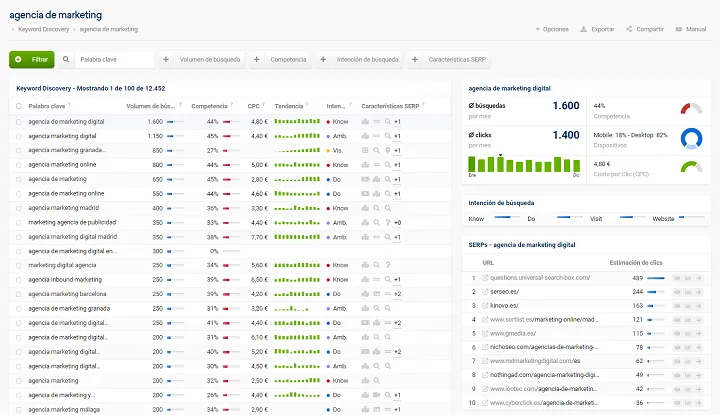Open external link icon for questions.universal-search-box.com

tap(484, 278)
